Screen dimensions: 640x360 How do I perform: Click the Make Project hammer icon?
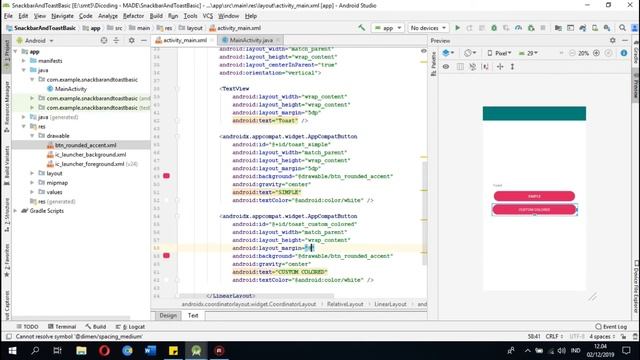(362, 28)
